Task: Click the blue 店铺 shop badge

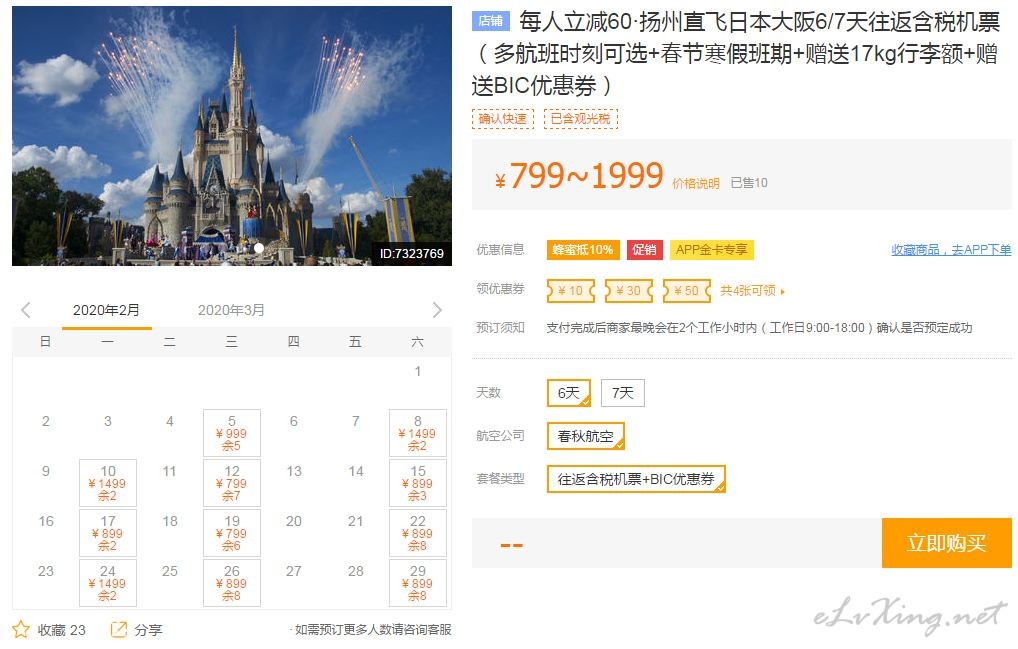Action: (491, 21)
